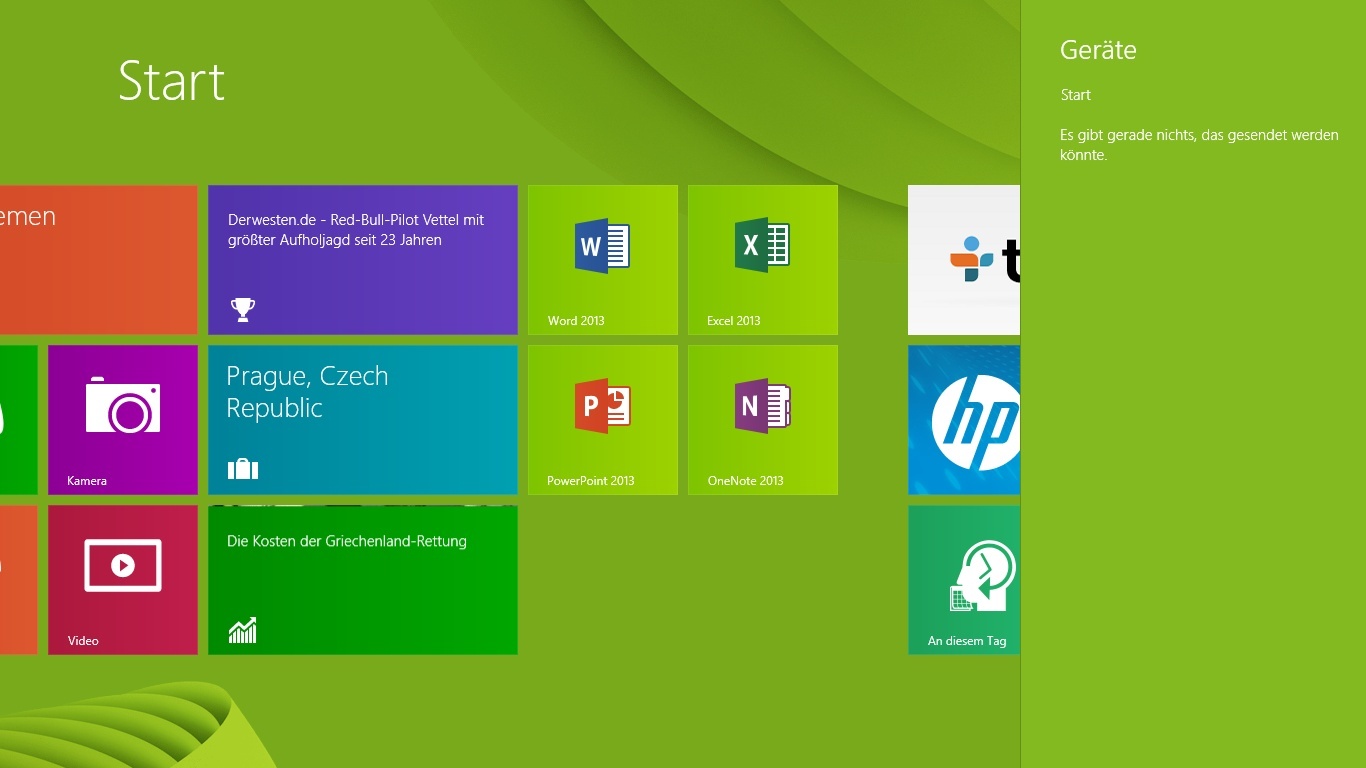This screenshot has width=1366, height=768.
Task: Click the briefcase icon on the Prague weather tile
Action: click(x=242, y=468)
